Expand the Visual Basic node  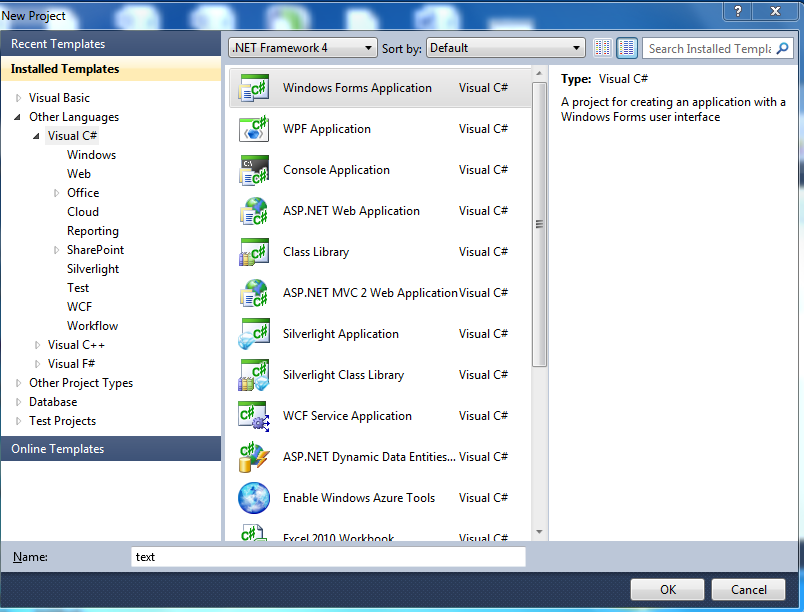pyautogui.click(x=18, y=98)
